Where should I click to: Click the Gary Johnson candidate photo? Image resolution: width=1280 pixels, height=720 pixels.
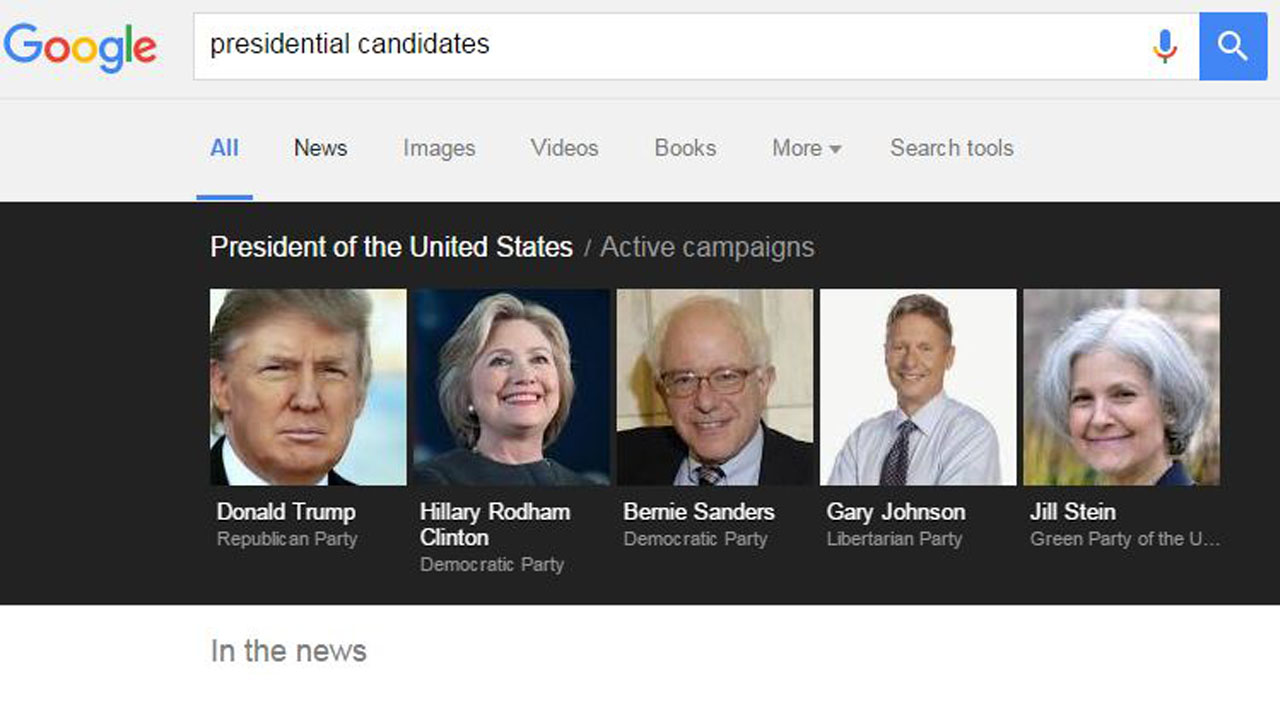tap(918, 387)
